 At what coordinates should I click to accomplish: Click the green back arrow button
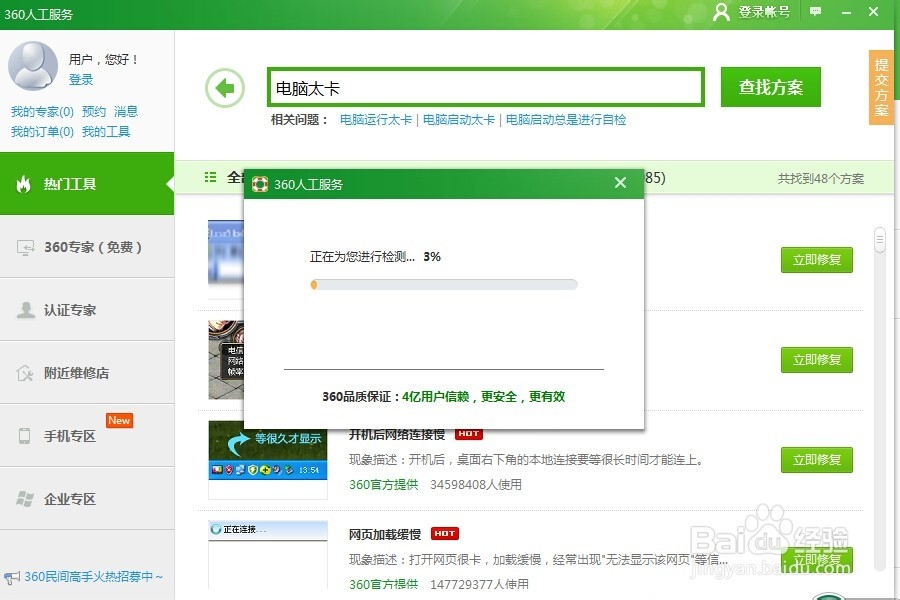225,88
